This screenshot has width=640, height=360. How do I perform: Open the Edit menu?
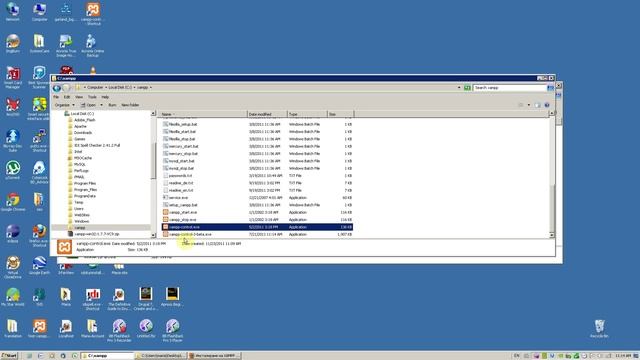[x=67, y=97]
